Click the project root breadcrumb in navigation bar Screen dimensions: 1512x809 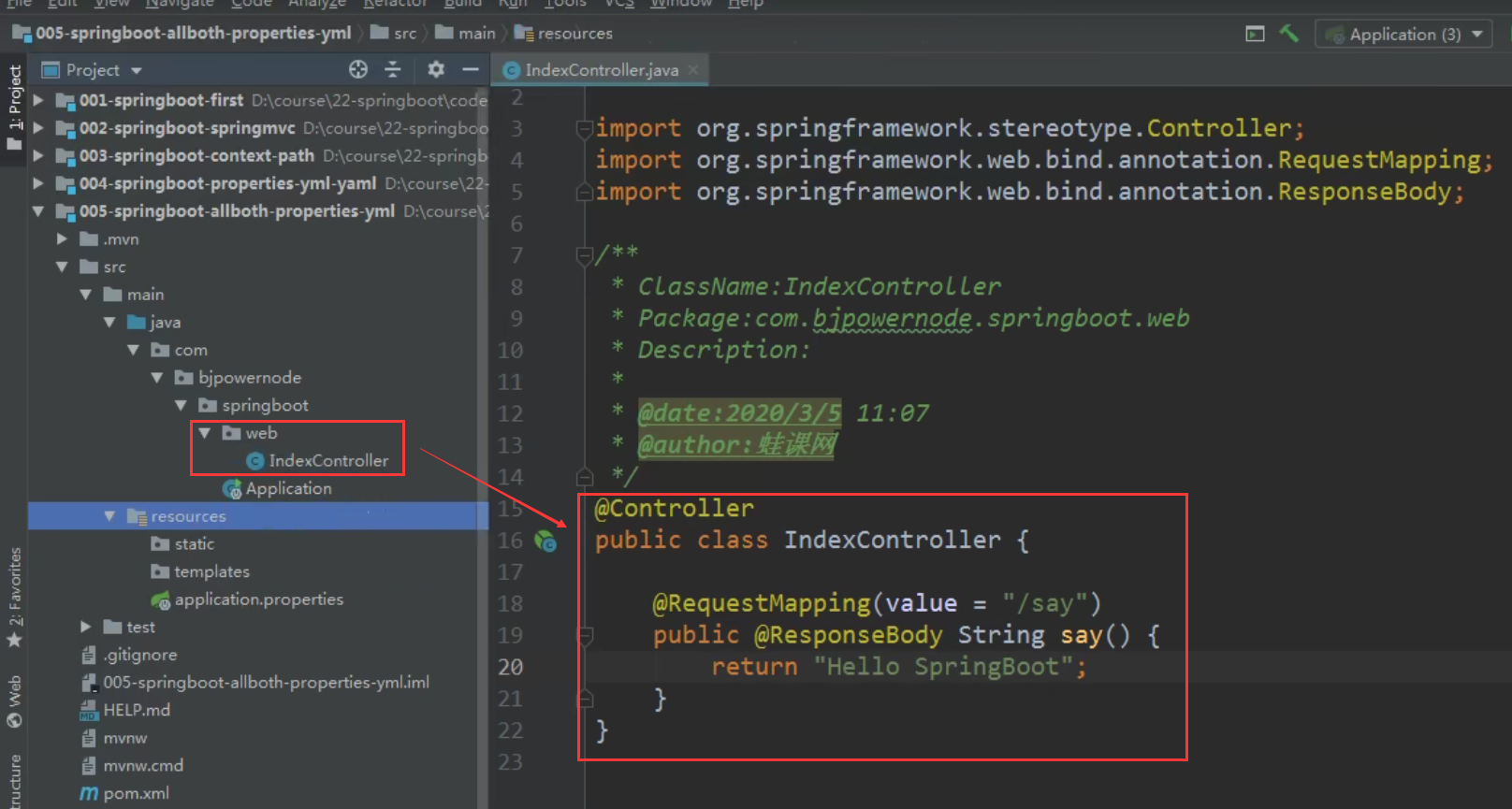pos(182,34)
